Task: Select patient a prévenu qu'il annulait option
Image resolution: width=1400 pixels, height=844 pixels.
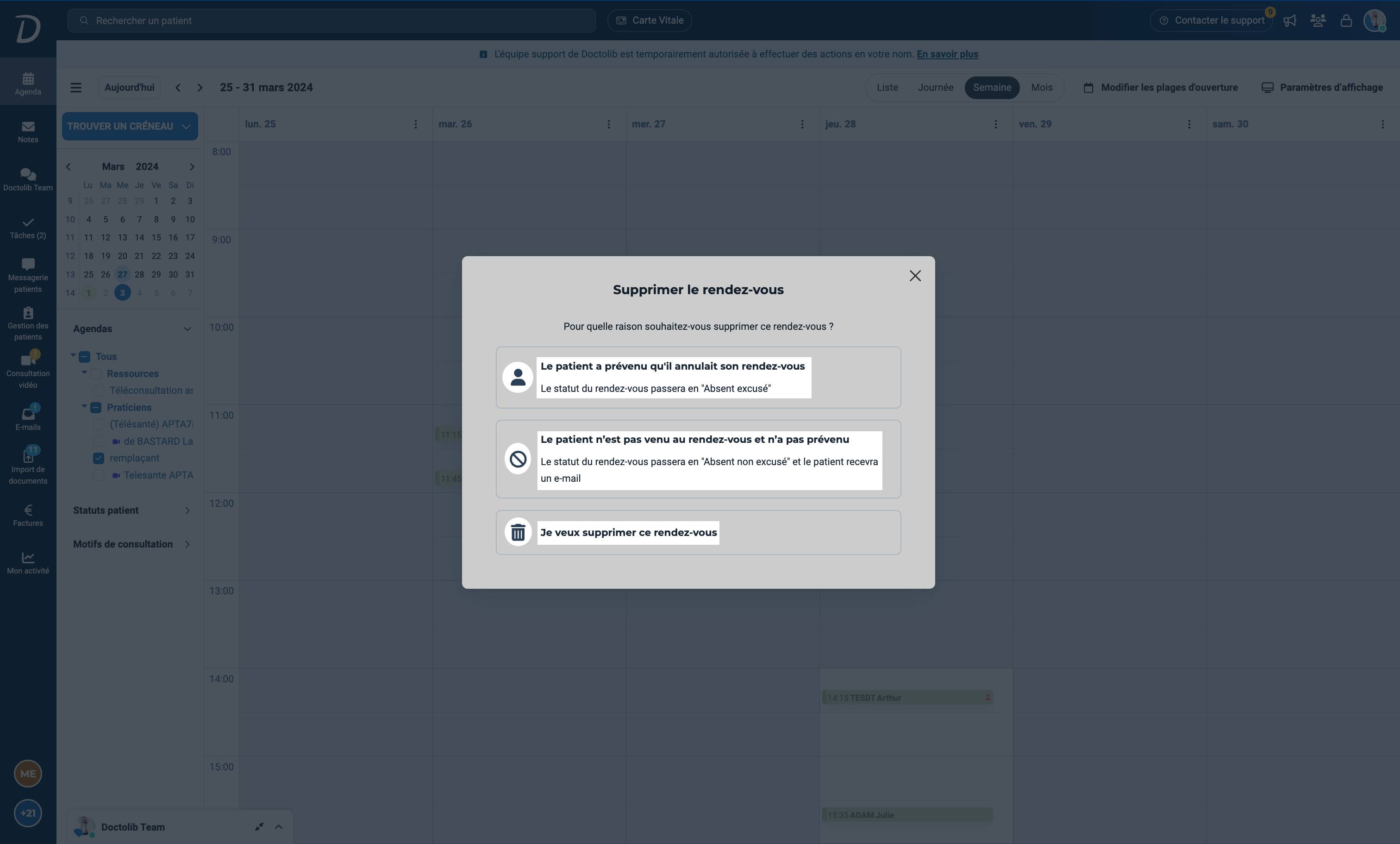Action: point(698,378)
